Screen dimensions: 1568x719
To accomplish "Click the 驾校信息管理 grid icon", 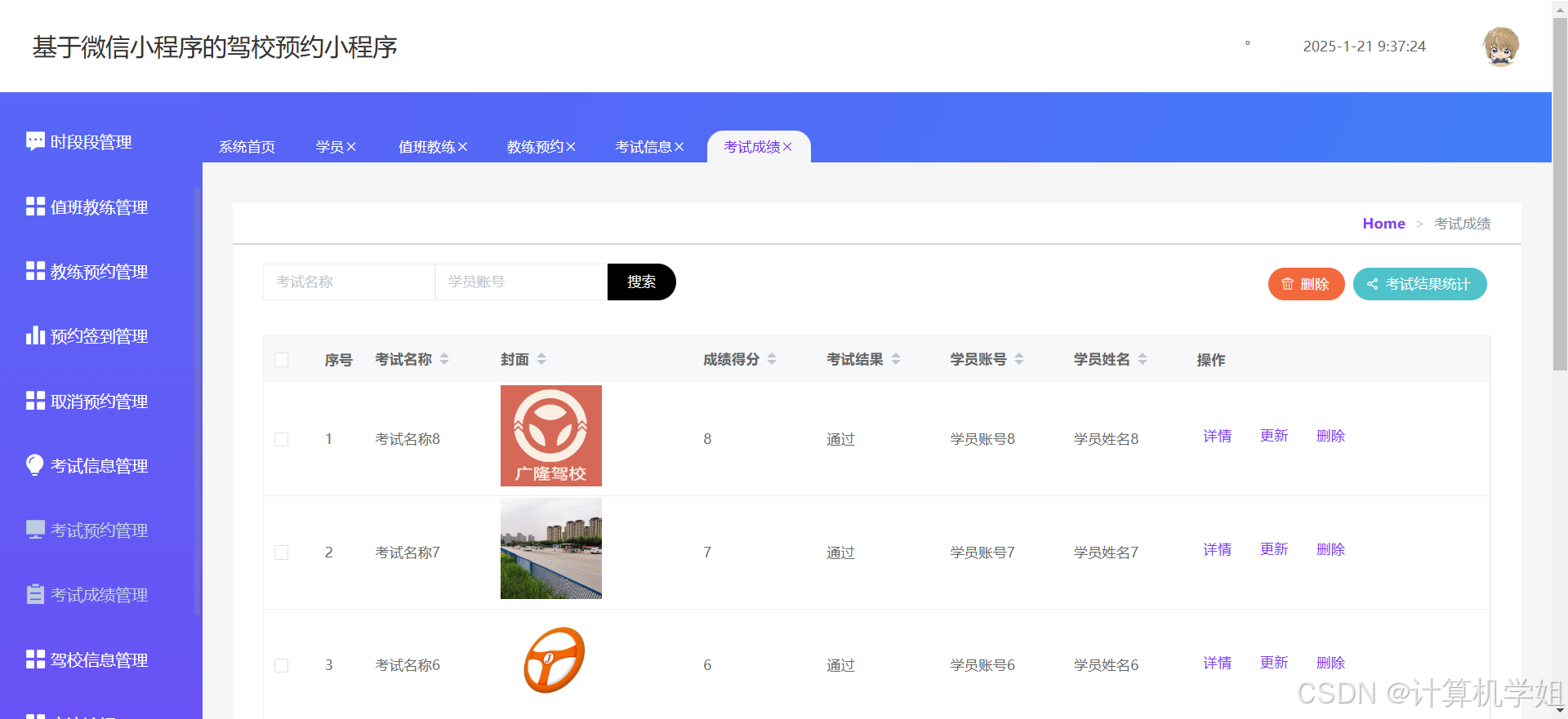I will coord(35,659).
